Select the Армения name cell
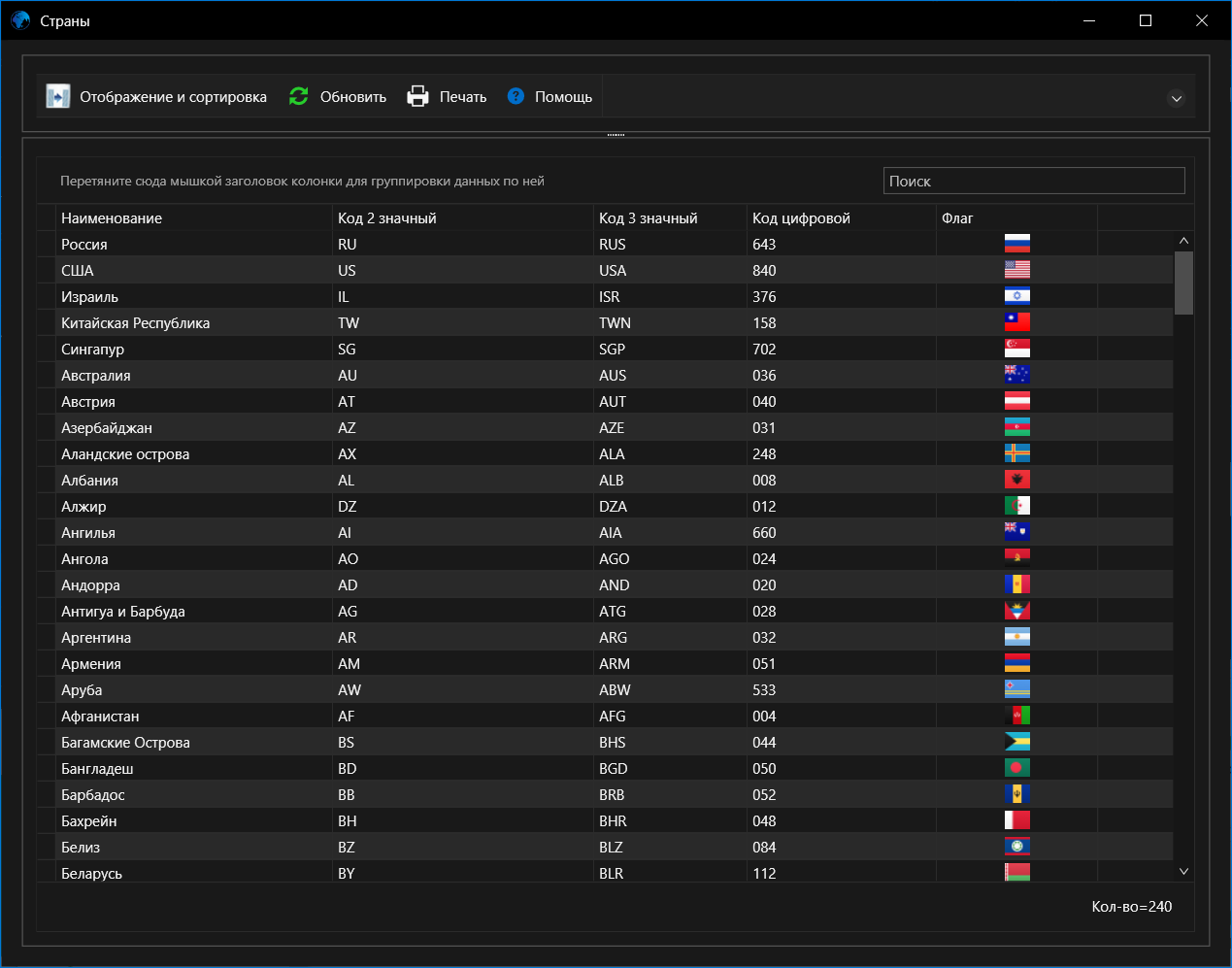 click(195, 663)
